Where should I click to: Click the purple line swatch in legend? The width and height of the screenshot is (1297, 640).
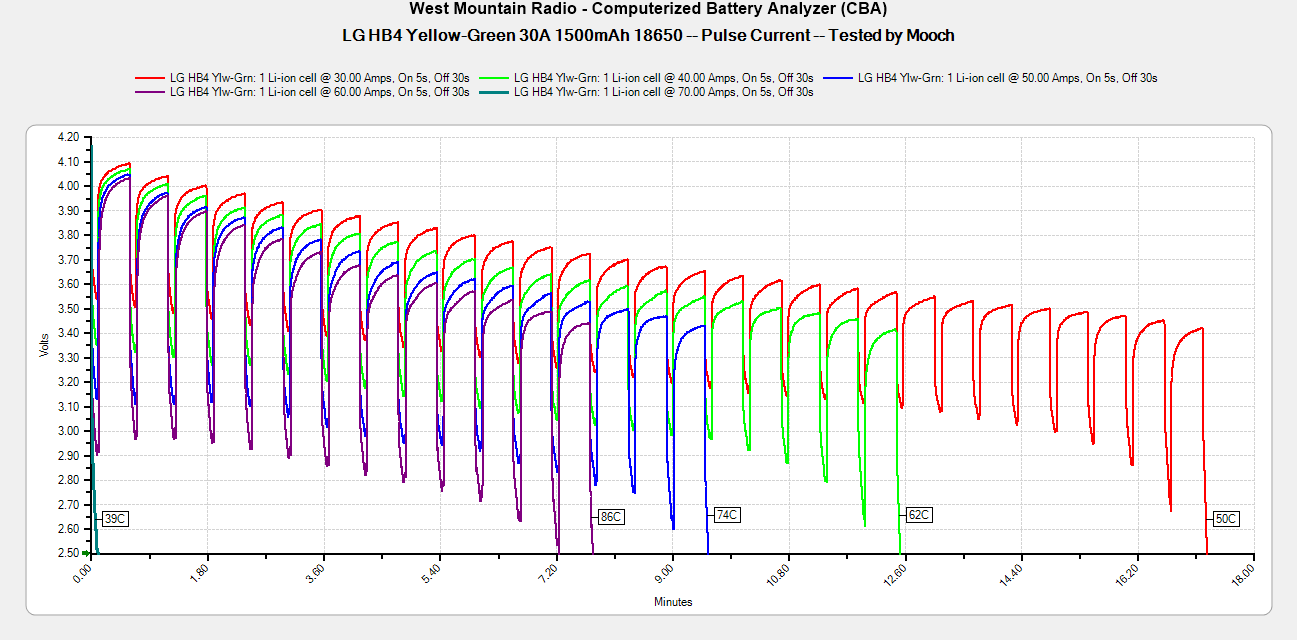pyautogui.click(x=150, y=92)
